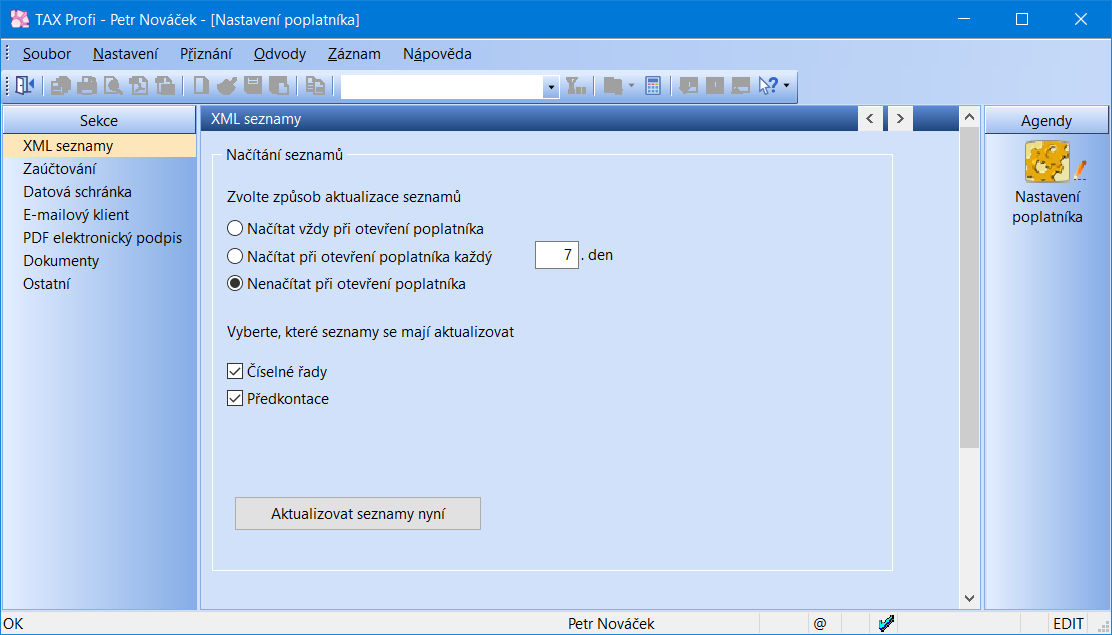Click the calculator icon in toolbar
The width and height of the screenshot is (1112, 635).
[x=653, y=86]
